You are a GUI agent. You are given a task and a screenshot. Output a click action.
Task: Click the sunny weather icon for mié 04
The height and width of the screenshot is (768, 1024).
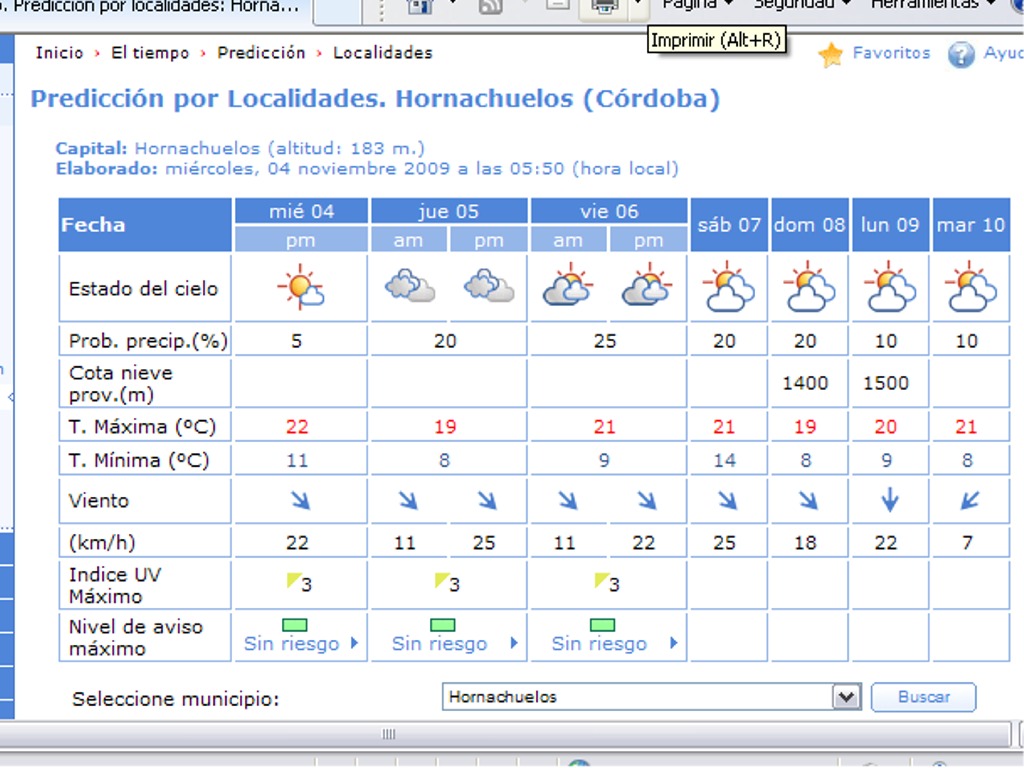pos(301,288)
